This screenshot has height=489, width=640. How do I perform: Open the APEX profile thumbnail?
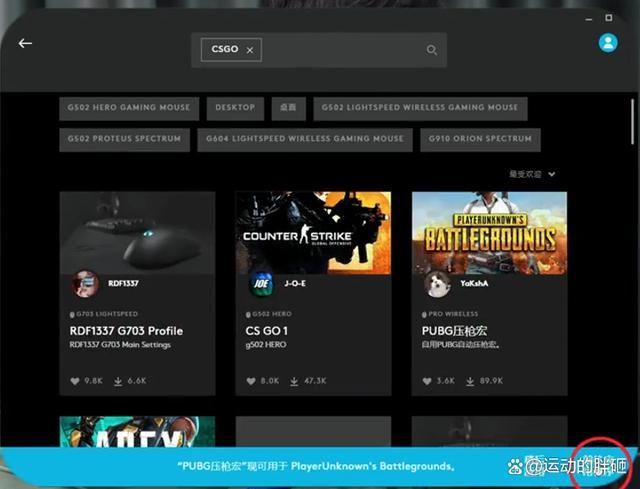[x=138, y=431]
